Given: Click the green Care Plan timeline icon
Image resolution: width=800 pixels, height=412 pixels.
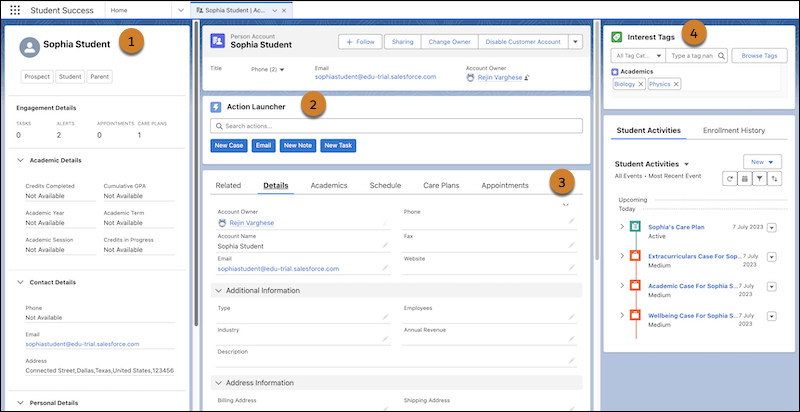Looking at the screenshot, I should point(635,226).
